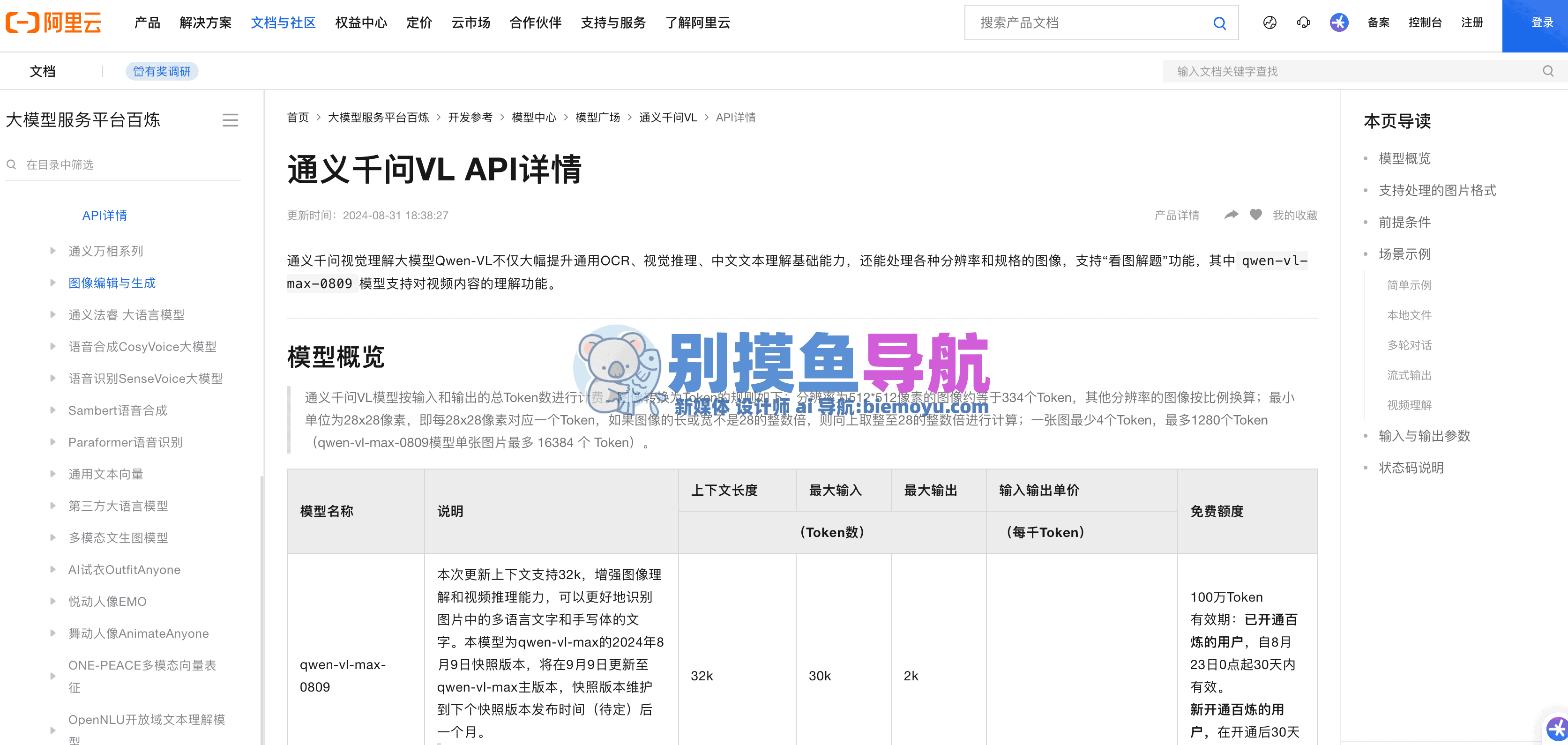This screenshot has width=1568, height=745.
Task: Expand 图像编辑与生成 tree arrow
Action: [x=53, y=283]
